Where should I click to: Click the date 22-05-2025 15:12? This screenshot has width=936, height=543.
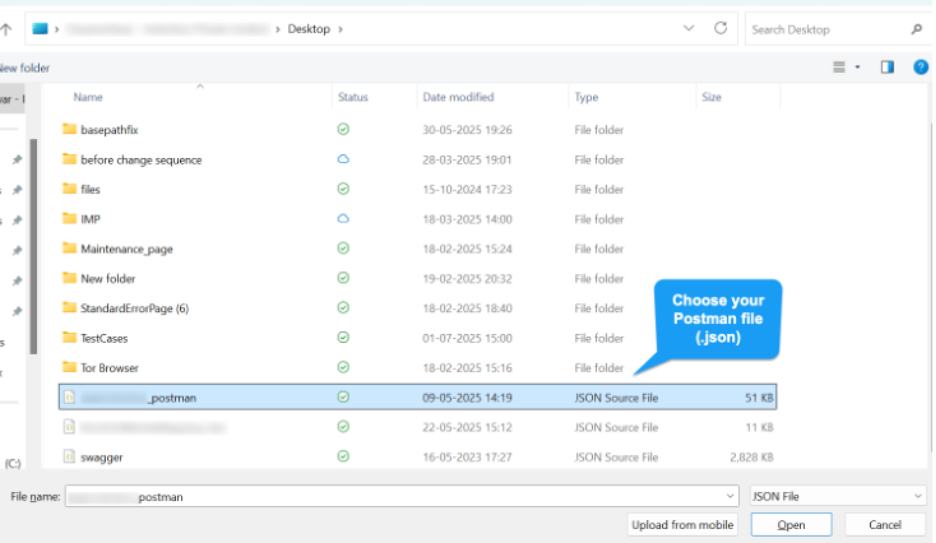click(467, 427)
